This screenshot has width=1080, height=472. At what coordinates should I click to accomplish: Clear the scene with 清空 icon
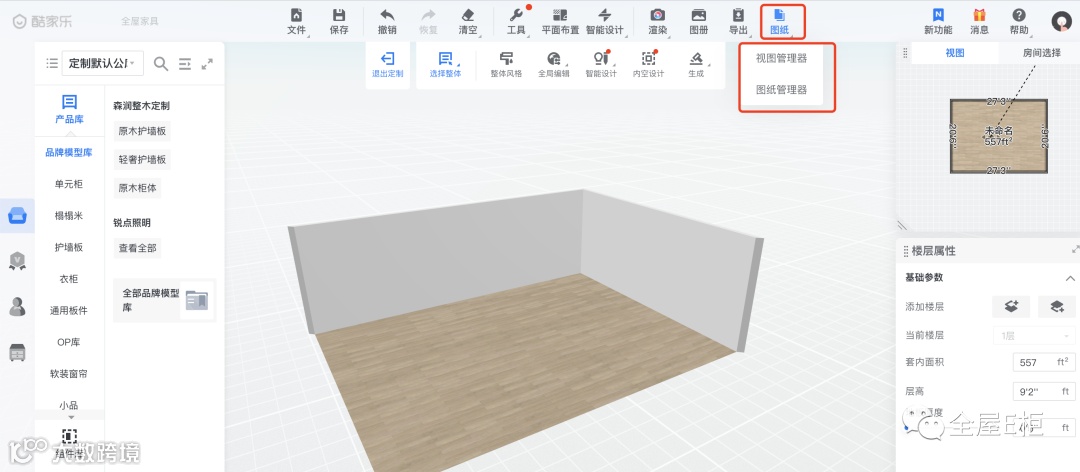tap(468, 21)
